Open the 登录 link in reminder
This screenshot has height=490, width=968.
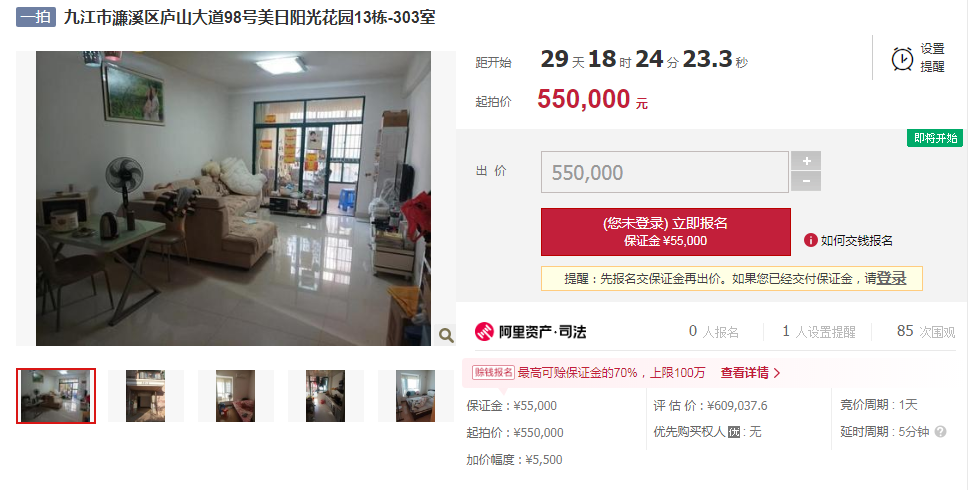click(x=891, y=278)
